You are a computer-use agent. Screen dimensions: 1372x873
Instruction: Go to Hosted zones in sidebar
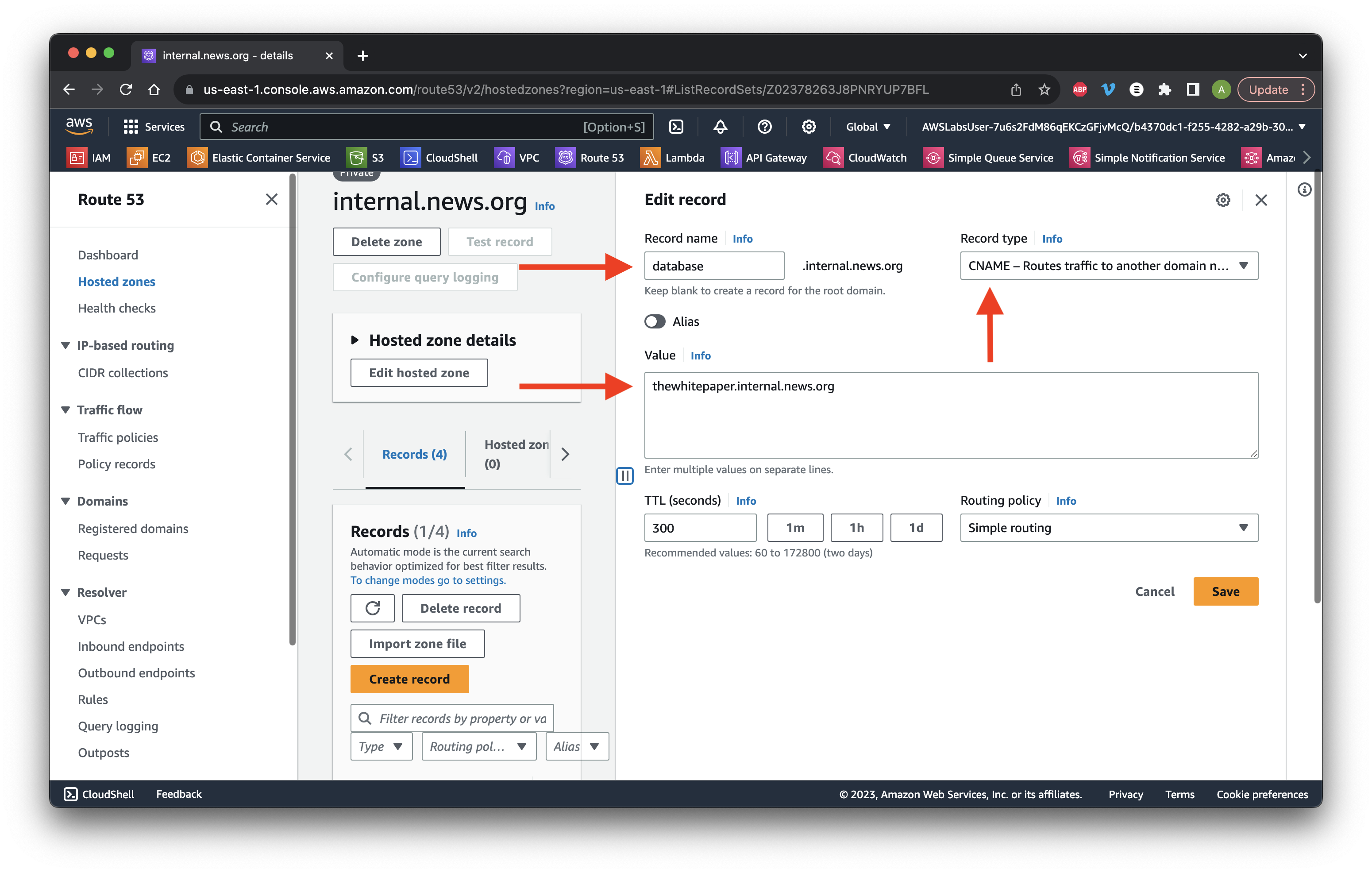[x=116, y=282]
